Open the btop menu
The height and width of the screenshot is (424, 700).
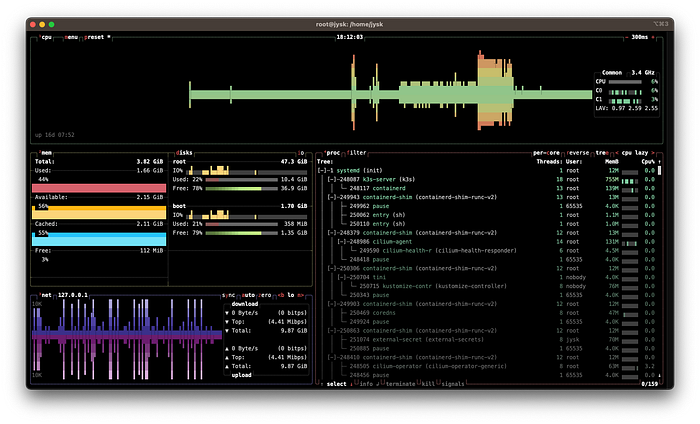pos(71,37)
